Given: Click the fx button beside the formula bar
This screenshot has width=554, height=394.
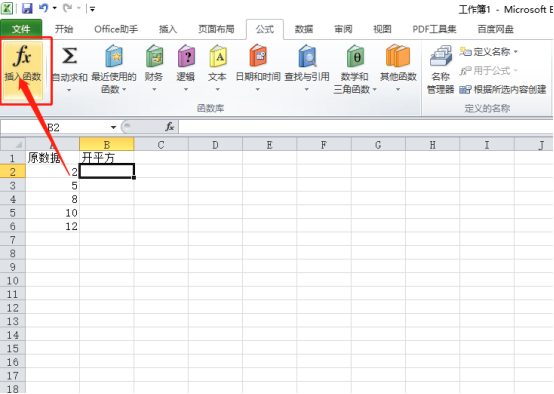Looking at the screenshot, I should (170, 127).
